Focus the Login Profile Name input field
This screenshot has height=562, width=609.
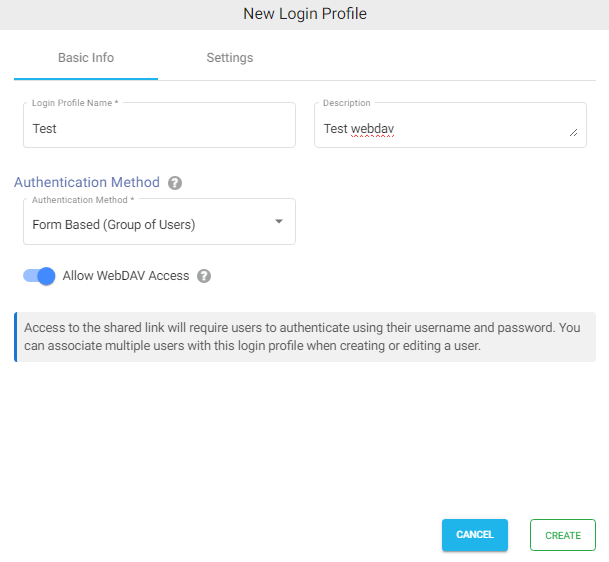(x=159, y=129)
